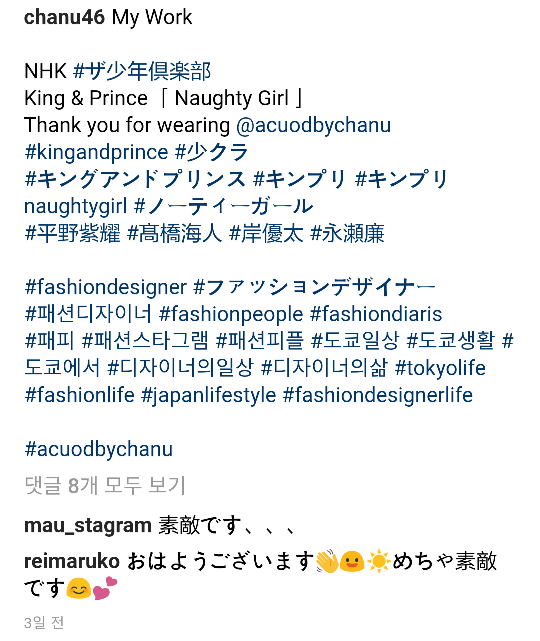
Task: Tap the #fashionpeople hashtag
Action: point(231,314)
